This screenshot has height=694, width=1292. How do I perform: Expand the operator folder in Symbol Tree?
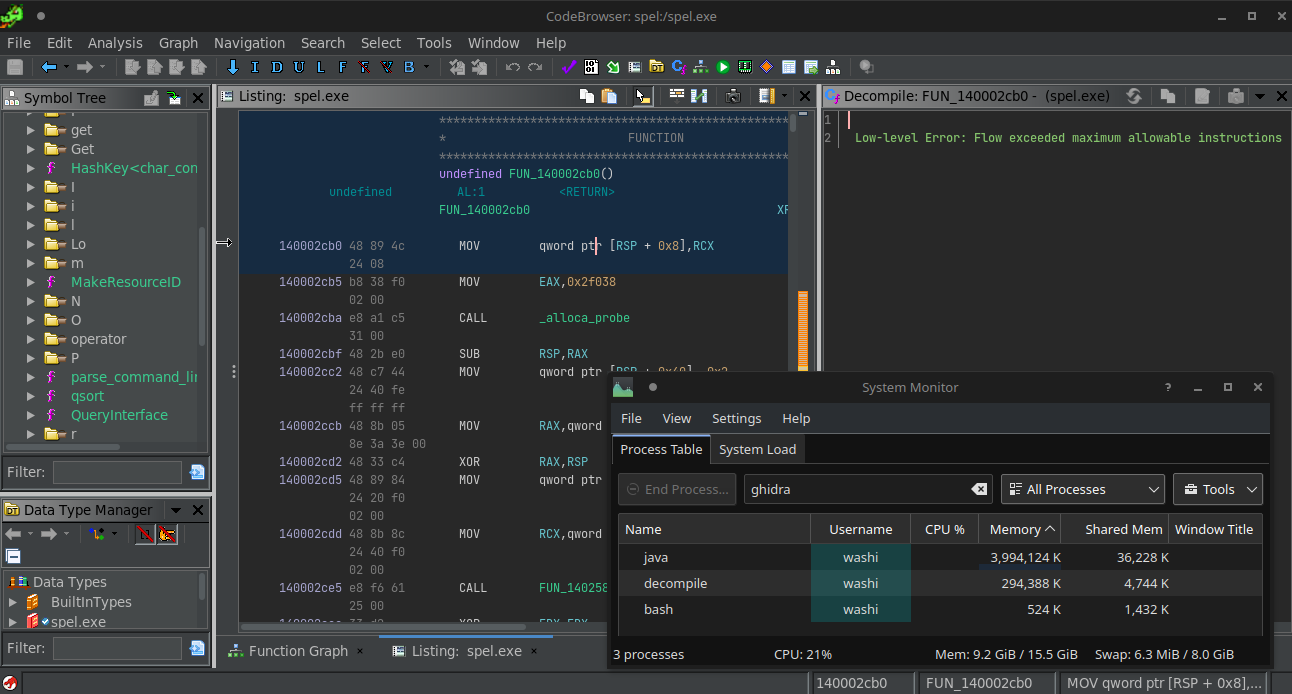[x=30, y=339]
